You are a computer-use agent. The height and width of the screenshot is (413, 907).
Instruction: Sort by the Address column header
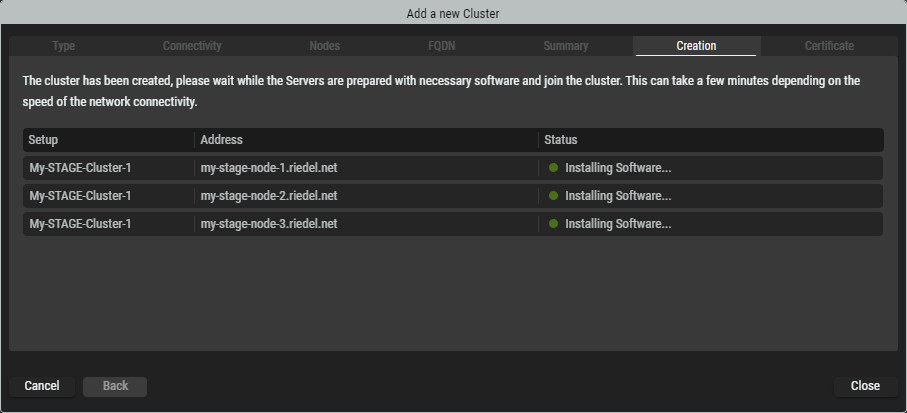pos(221,140)
